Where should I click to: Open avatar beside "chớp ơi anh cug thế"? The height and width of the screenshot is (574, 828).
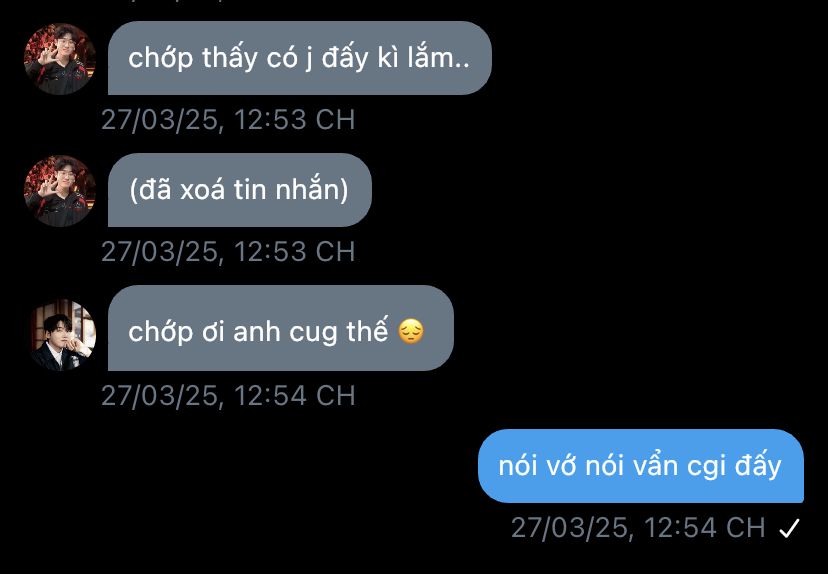(60, 334)
